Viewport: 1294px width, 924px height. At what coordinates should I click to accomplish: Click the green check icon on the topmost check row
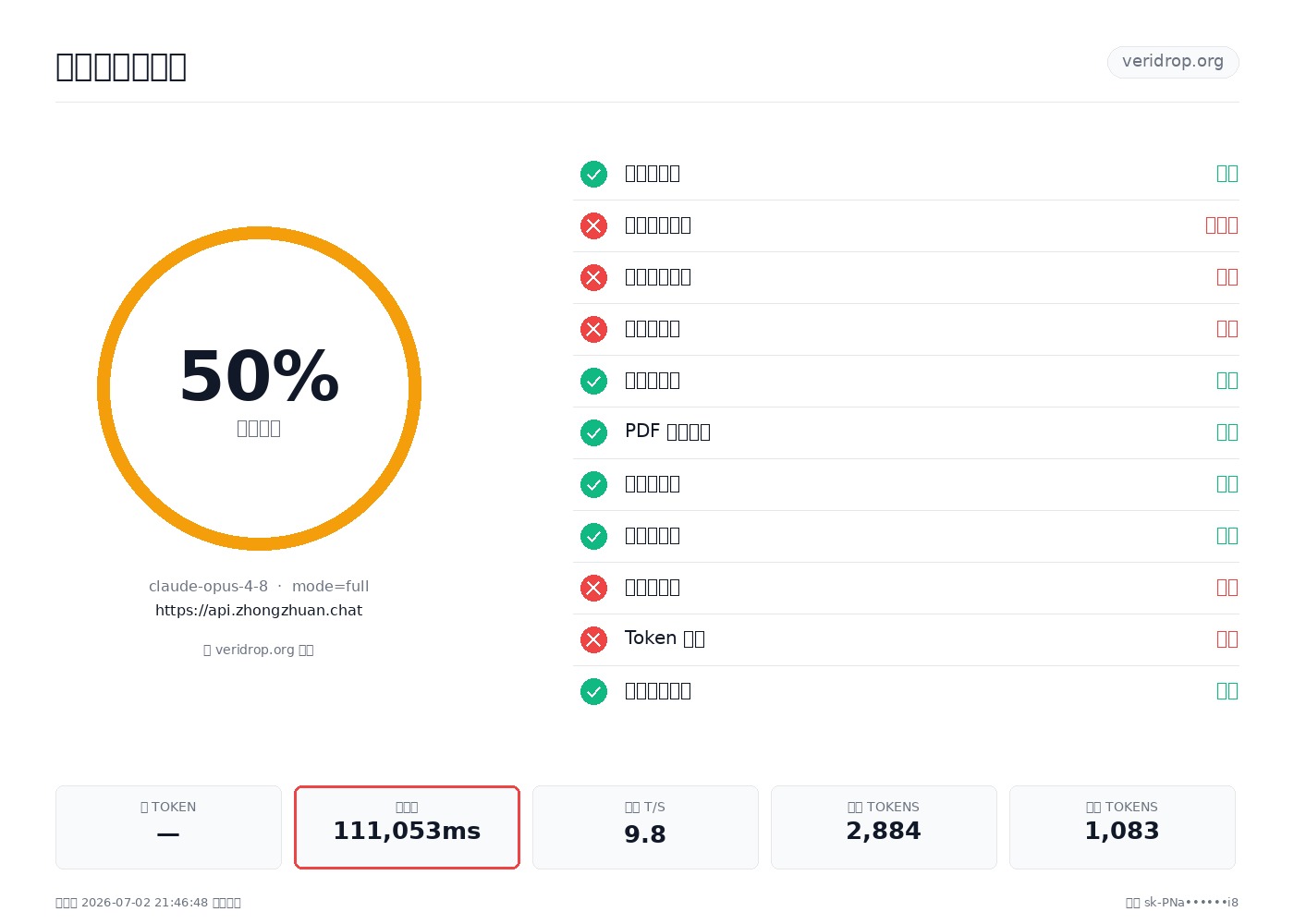click(x=593, y=174)
